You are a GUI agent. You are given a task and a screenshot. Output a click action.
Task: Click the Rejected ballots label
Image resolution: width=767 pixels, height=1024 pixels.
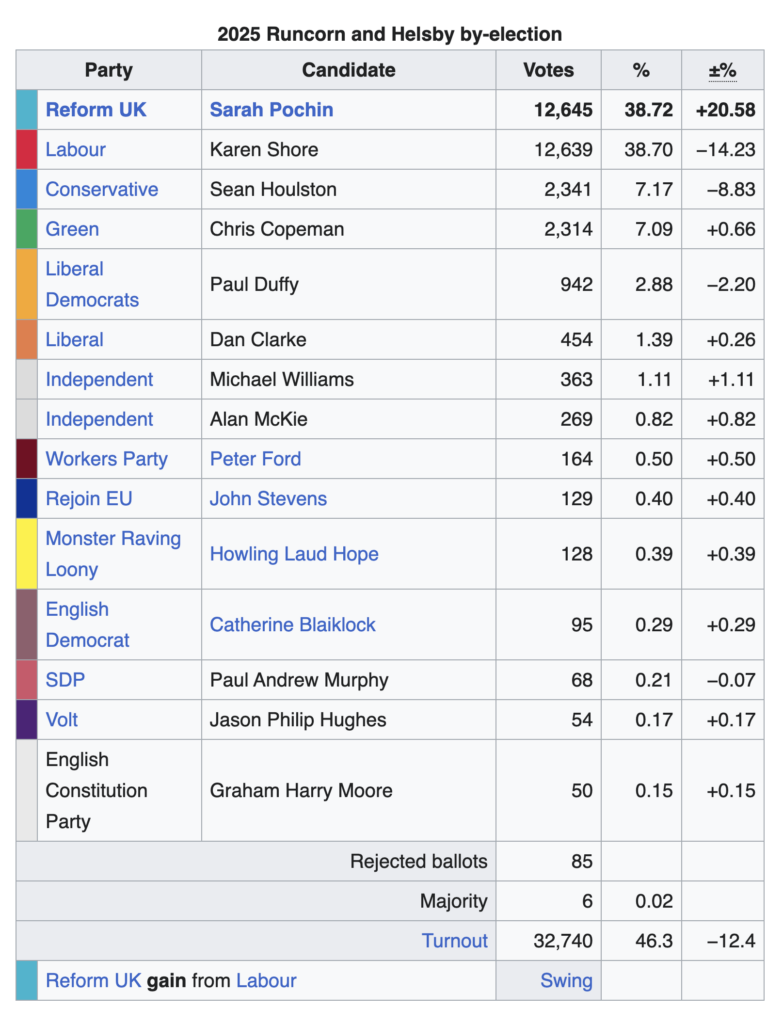[419, 861]
